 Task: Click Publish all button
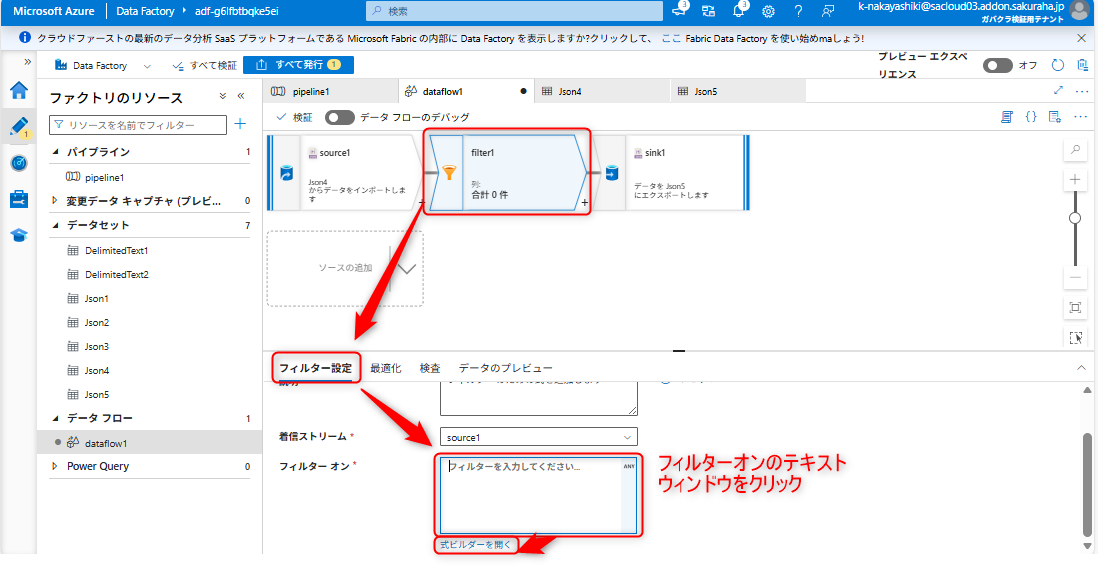point(298,64)
